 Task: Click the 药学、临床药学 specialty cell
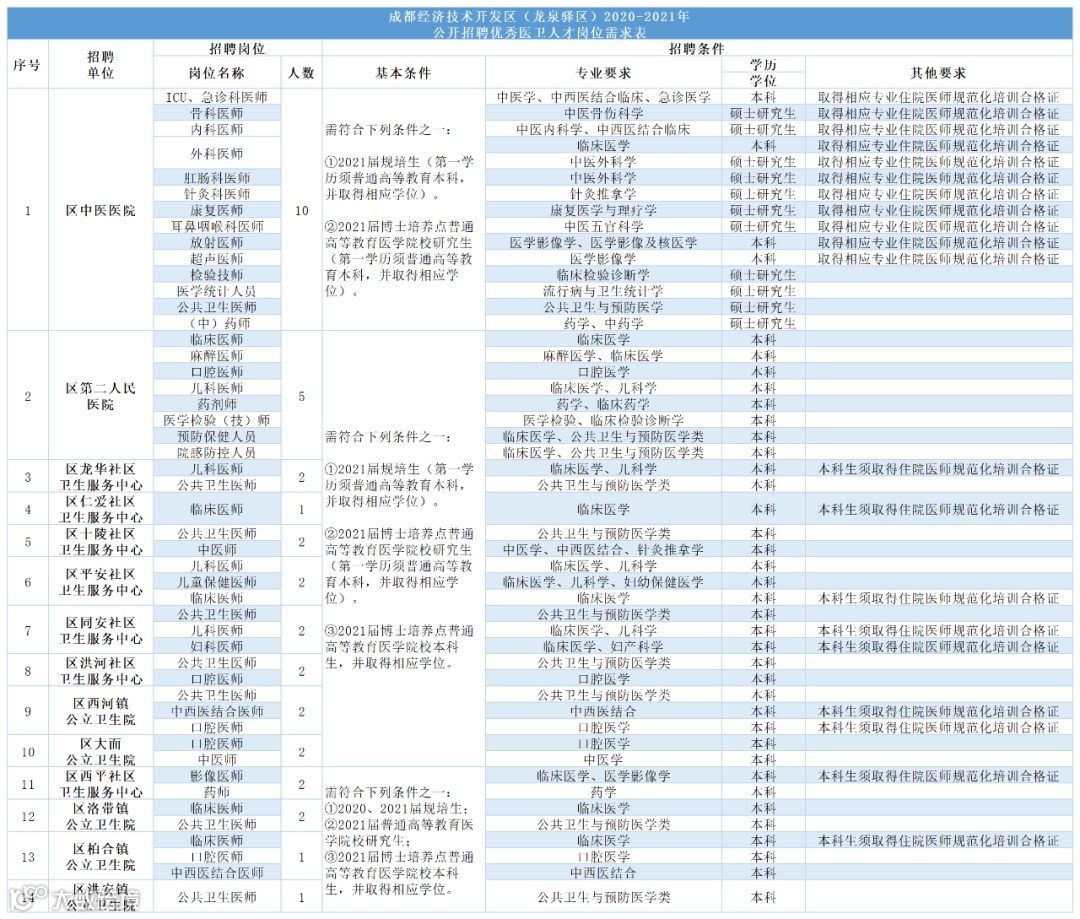(603, 404)
